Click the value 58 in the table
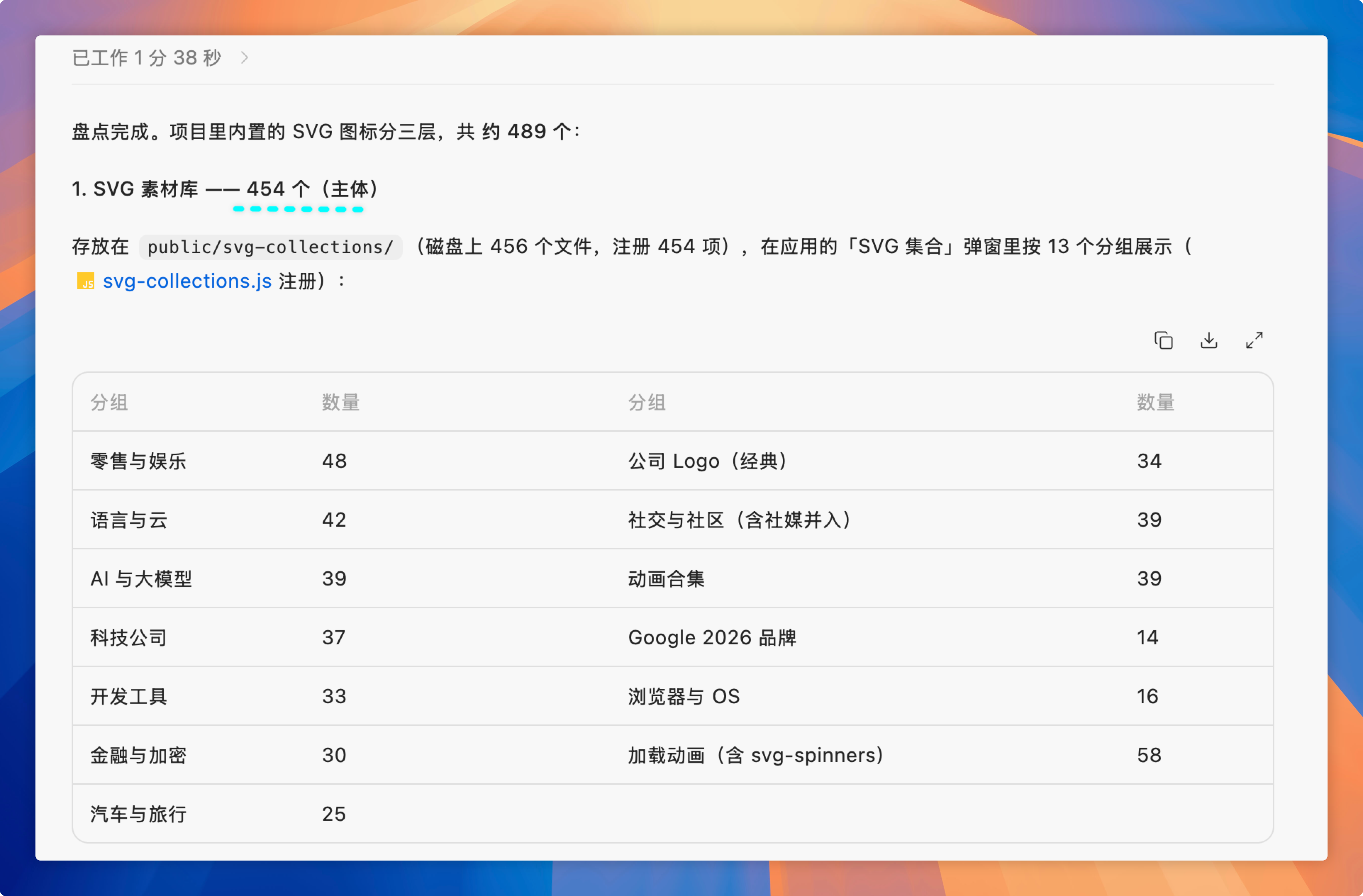Image resolution: width=1363 pixels, height=896 pixels. pyautogui.click(x=1150, y=755)
